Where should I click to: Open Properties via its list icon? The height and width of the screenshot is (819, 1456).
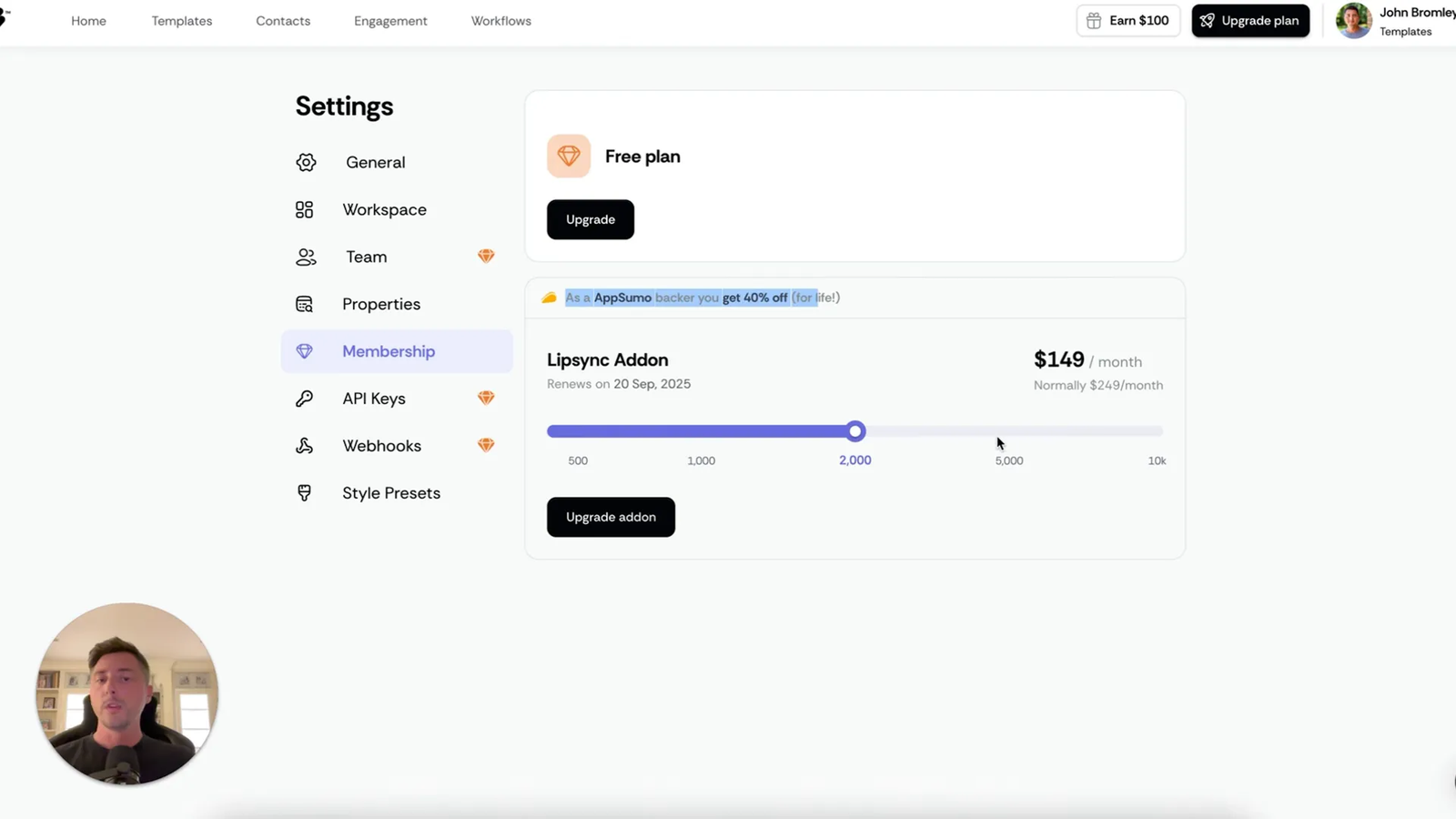[304, 304]
